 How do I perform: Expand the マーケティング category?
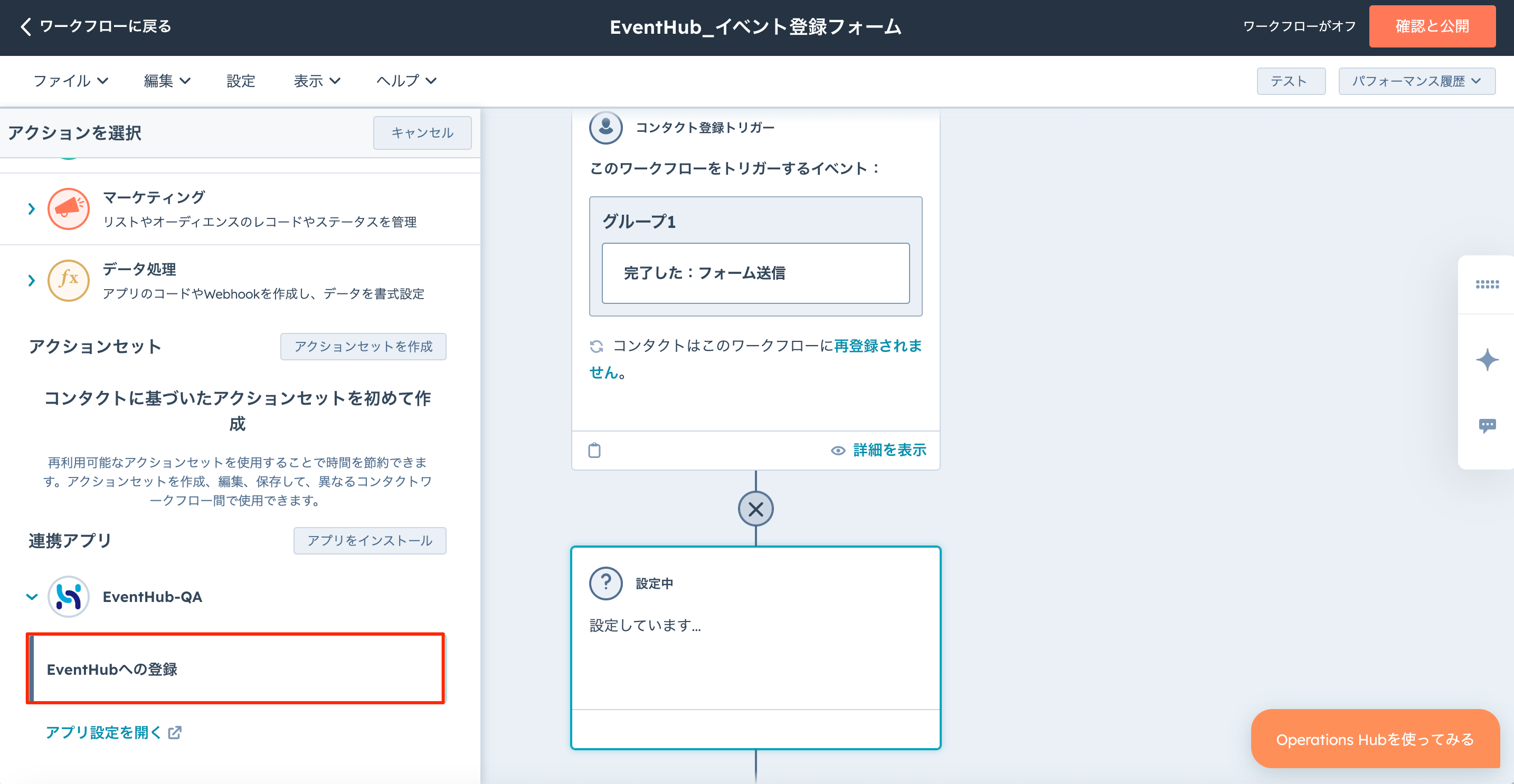[x=32, y=209]
